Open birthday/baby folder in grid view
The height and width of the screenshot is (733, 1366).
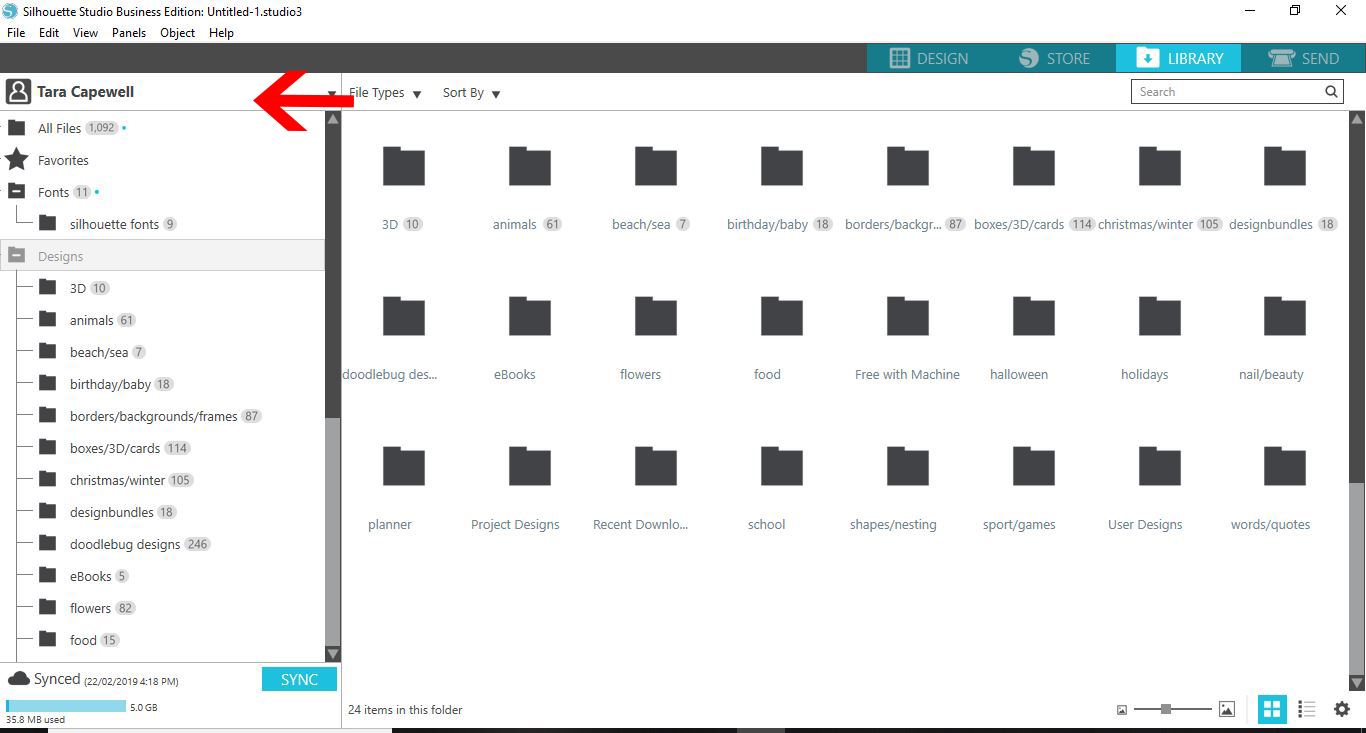pos(782,166)
